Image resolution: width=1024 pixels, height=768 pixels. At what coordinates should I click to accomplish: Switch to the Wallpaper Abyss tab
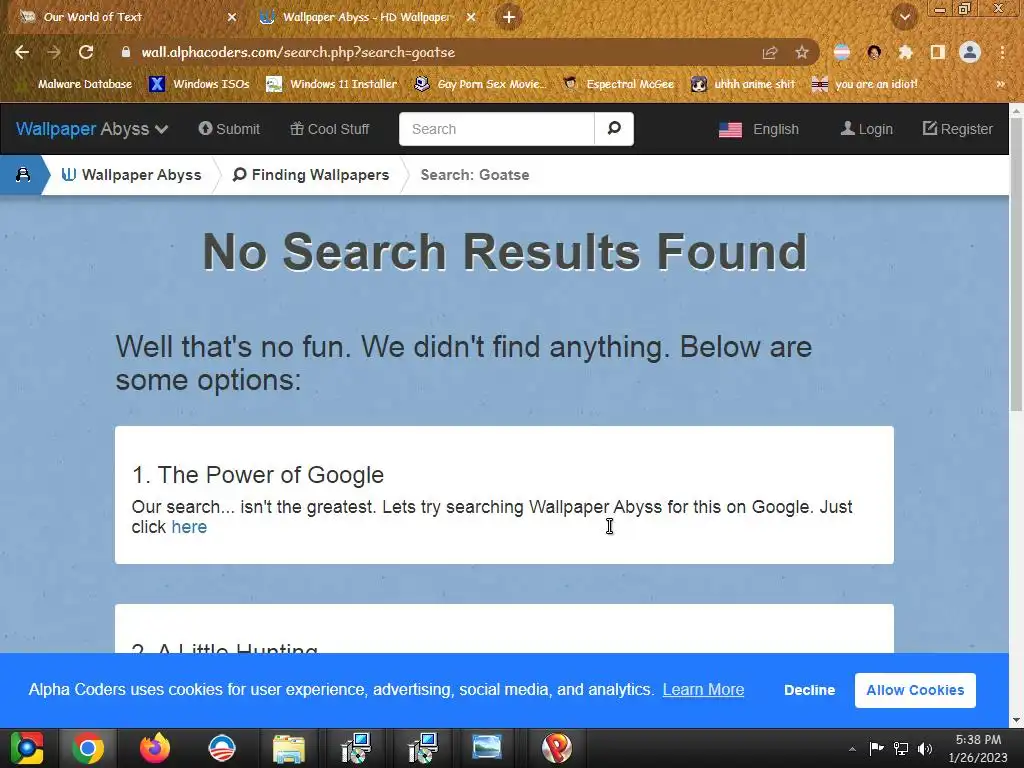[366, 17]
